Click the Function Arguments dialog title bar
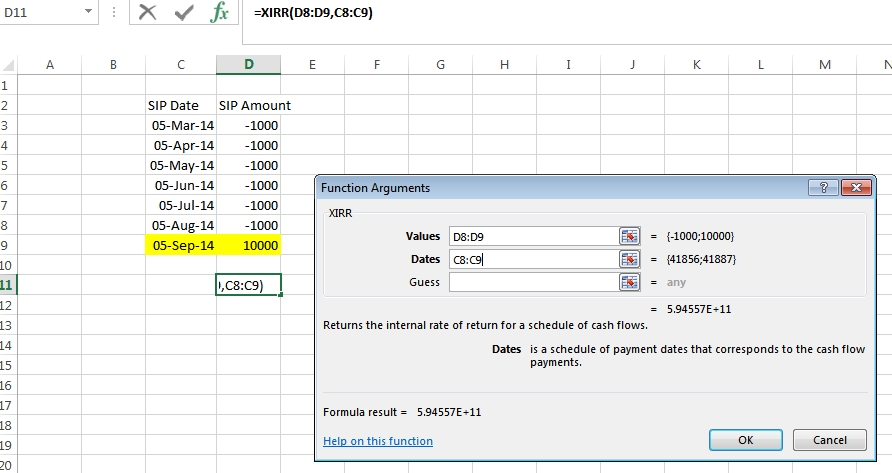This screenshot has width=892, height=473. [560, 188]
